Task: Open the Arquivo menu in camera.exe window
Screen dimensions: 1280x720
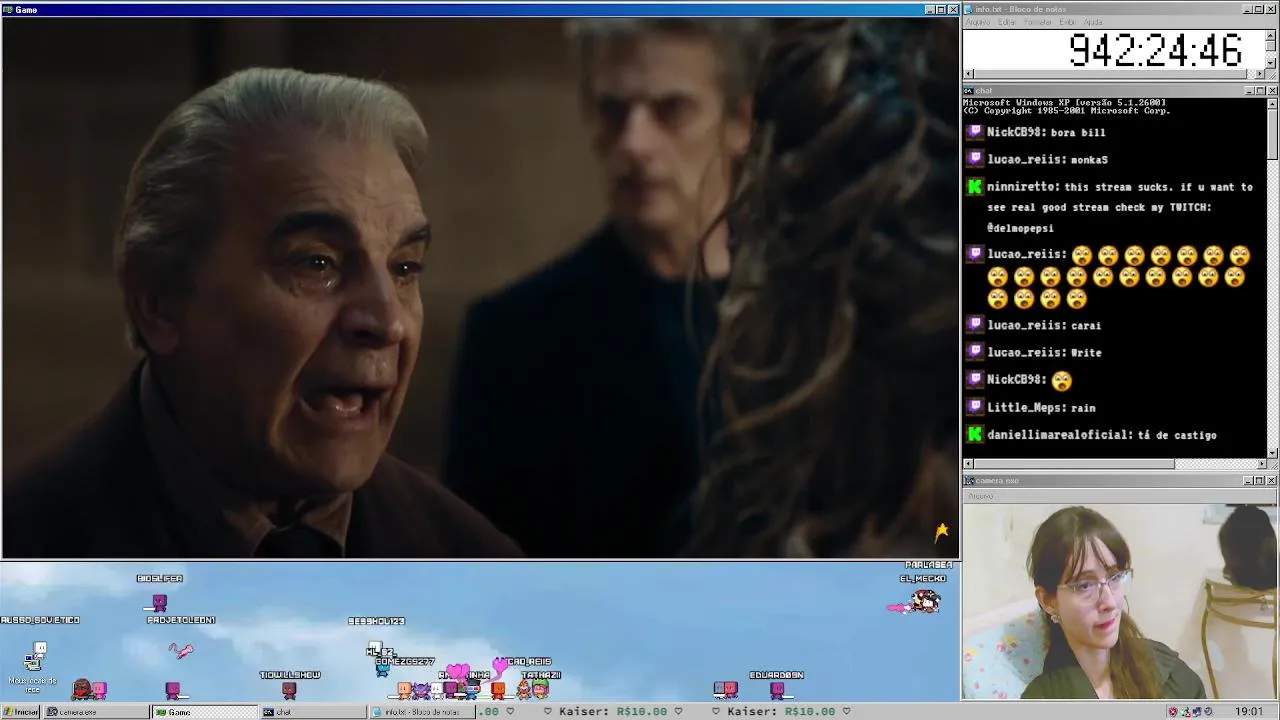Action: [x=980, y=496]
